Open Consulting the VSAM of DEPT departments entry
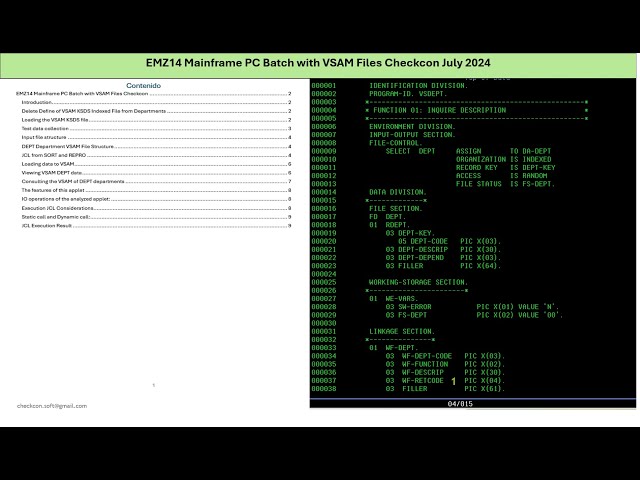The image size is (640, 480). point(156,182)
